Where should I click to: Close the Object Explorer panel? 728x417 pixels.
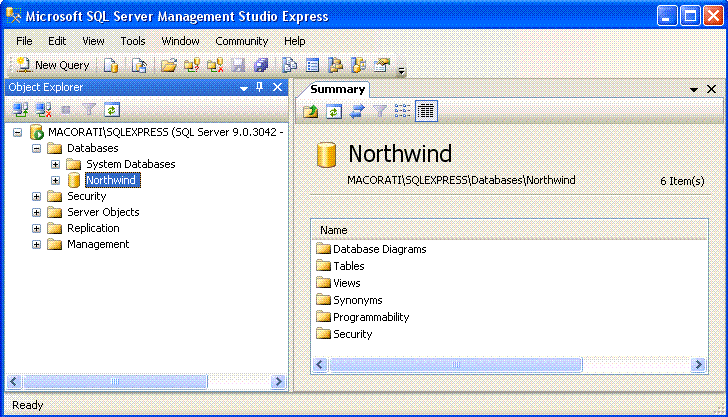277,87
